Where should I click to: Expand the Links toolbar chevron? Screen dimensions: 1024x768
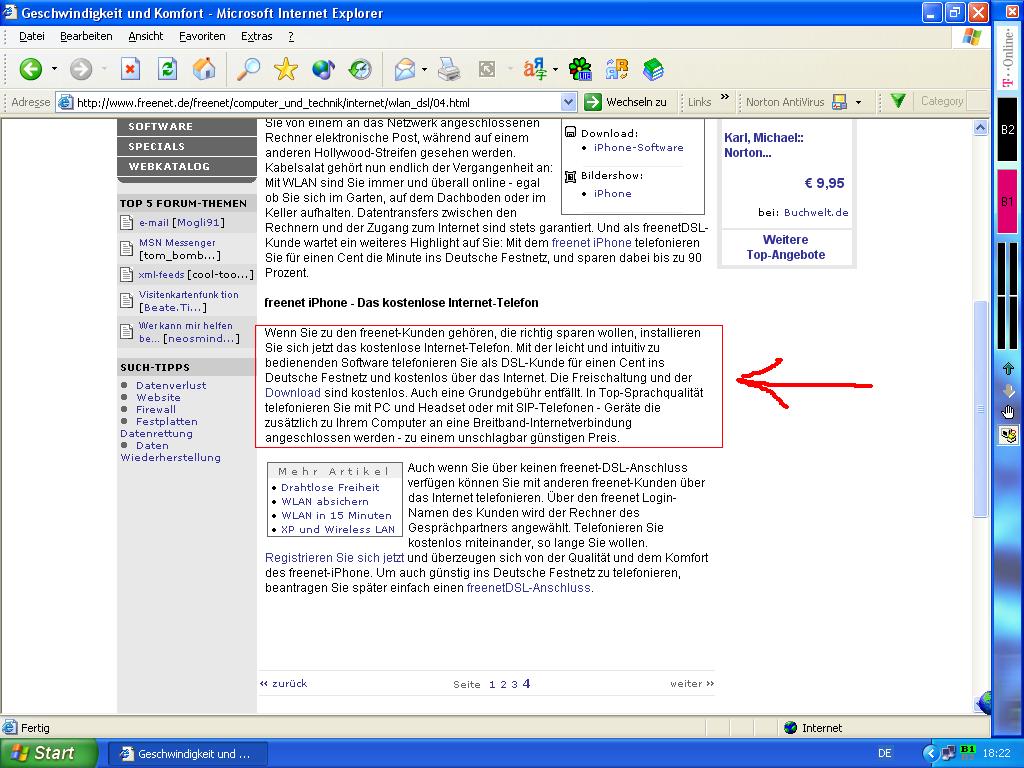[x=724, y=97]
